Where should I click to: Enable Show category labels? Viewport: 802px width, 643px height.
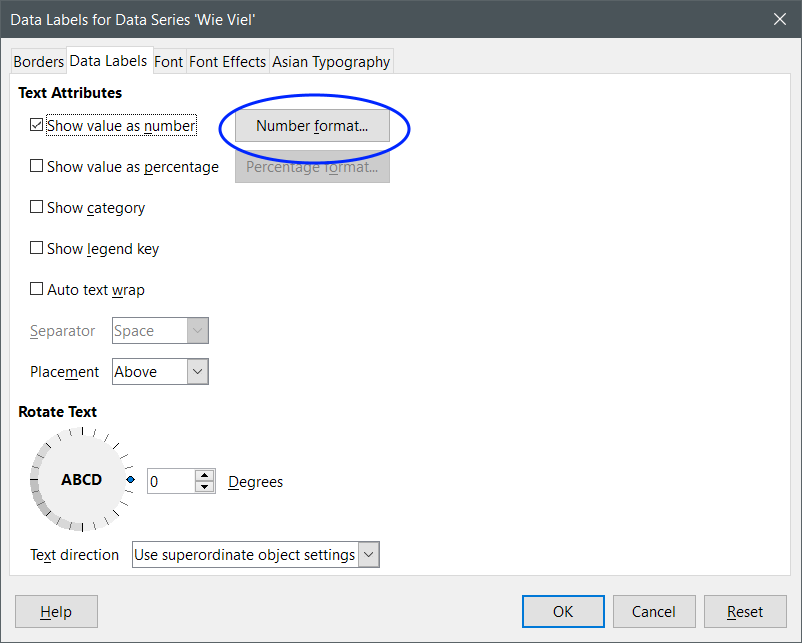[x=36, y=207]
